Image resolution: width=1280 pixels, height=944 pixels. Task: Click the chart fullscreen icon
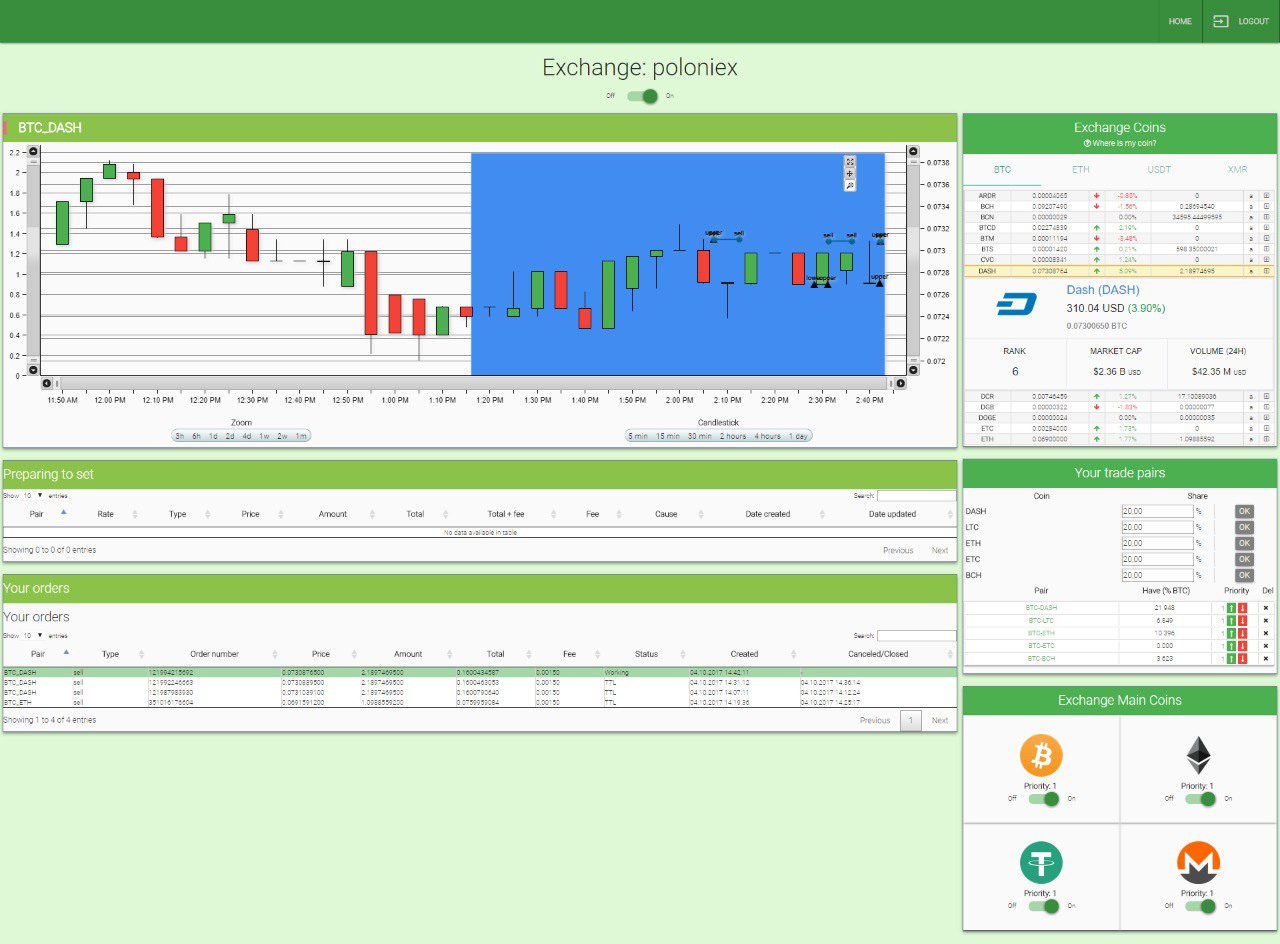(850, 162)
